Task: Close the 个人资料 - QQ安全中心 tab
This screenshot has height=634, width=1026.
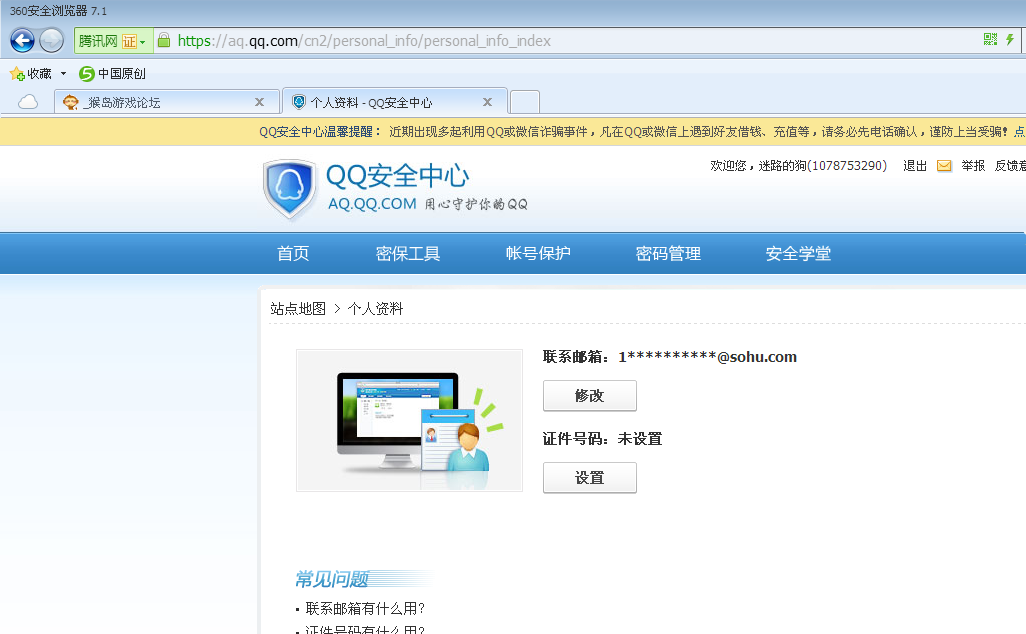Action: 487,102
